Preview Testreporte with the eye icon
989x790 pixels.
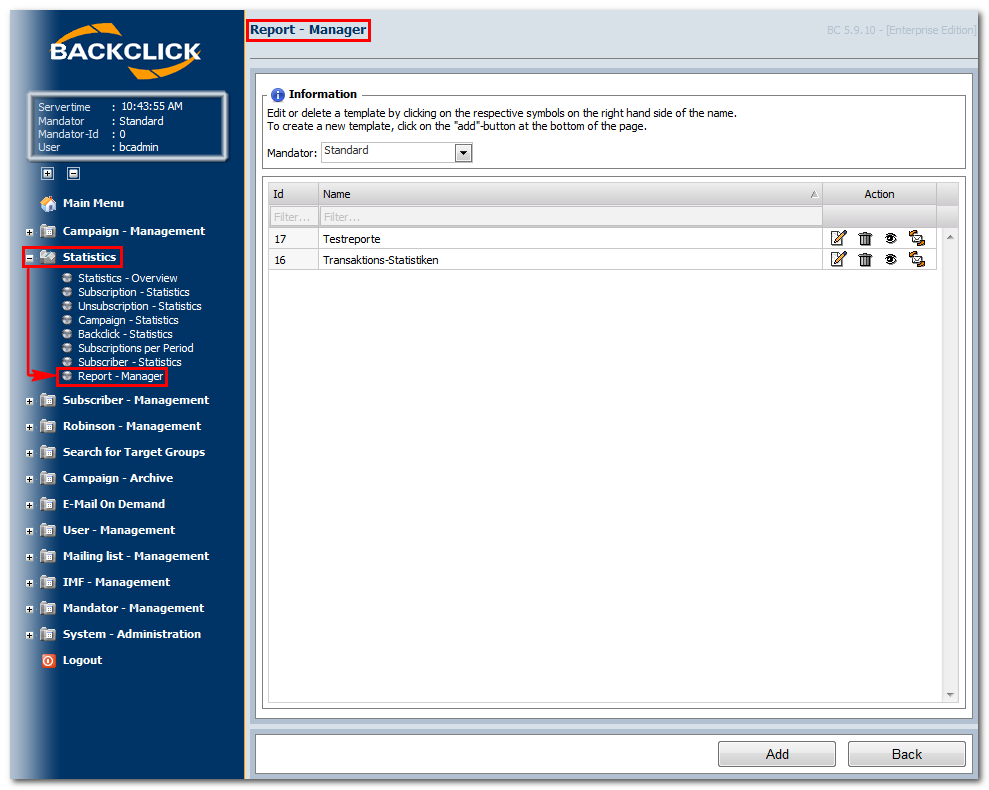(891, 239)
